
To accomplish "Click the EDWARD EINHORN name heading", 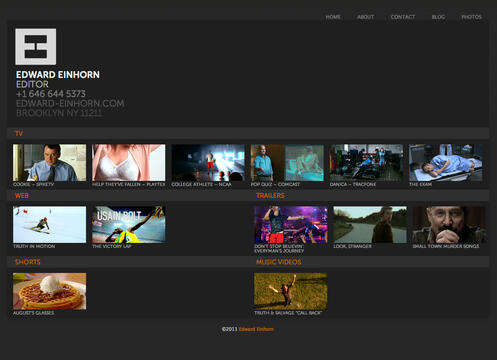I will click(x=58, y=75).
